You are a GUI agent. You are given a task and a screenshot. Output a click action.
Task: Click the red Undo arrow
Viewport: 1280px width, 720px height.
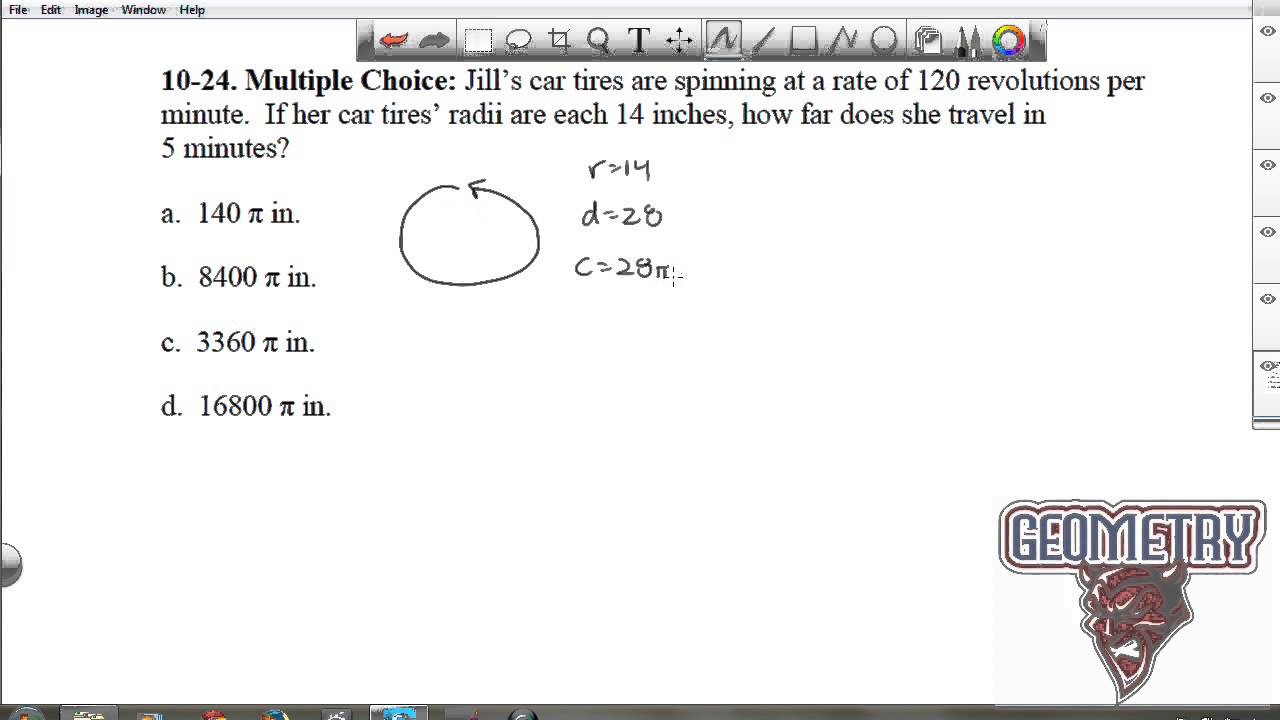coord(393,41)
